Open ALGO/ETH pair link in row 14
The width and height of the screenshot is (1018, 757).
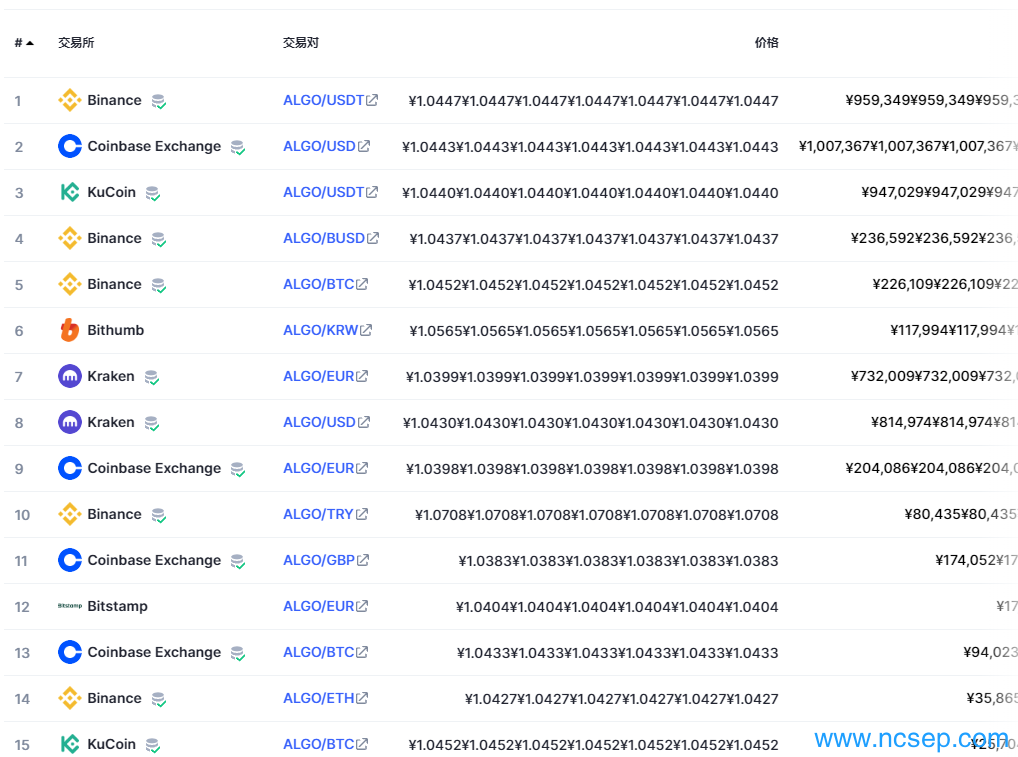tap(325, 699)
